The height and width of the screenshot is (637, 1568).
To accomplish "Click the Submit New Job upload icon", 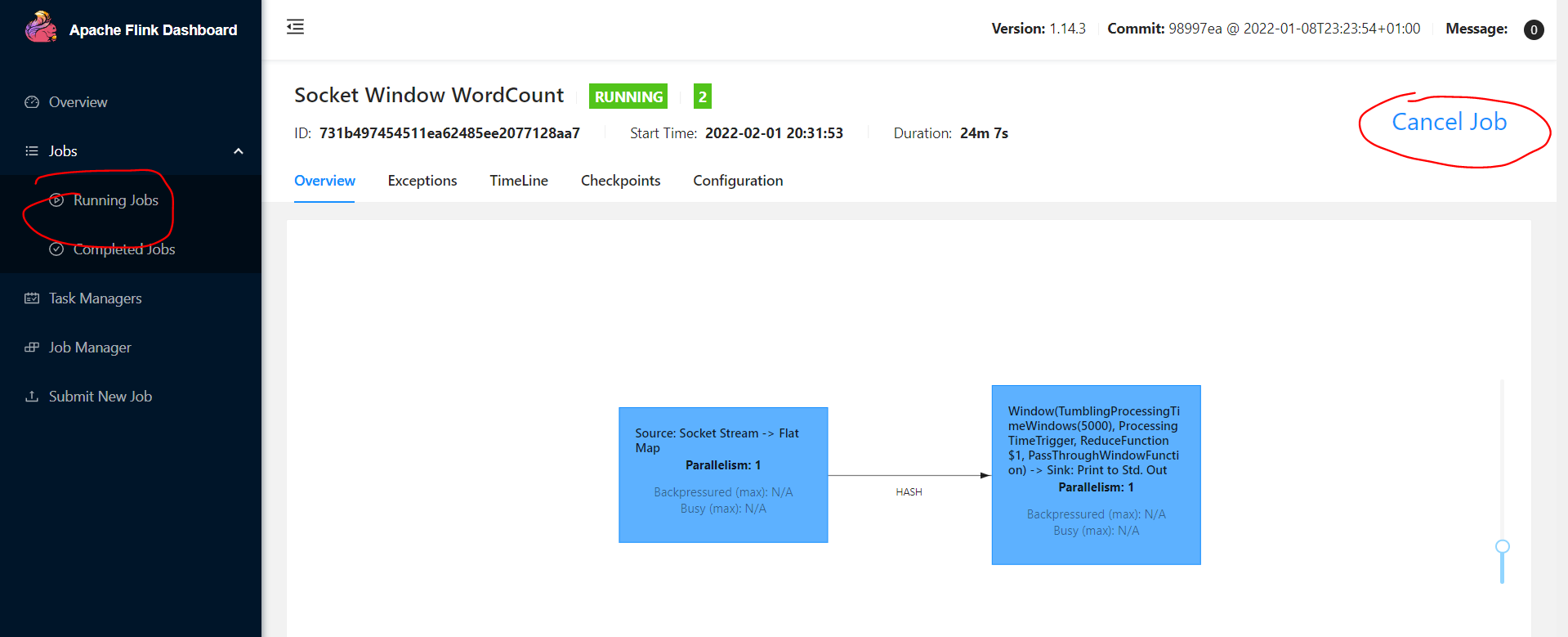I will click(x=32, y=397).
